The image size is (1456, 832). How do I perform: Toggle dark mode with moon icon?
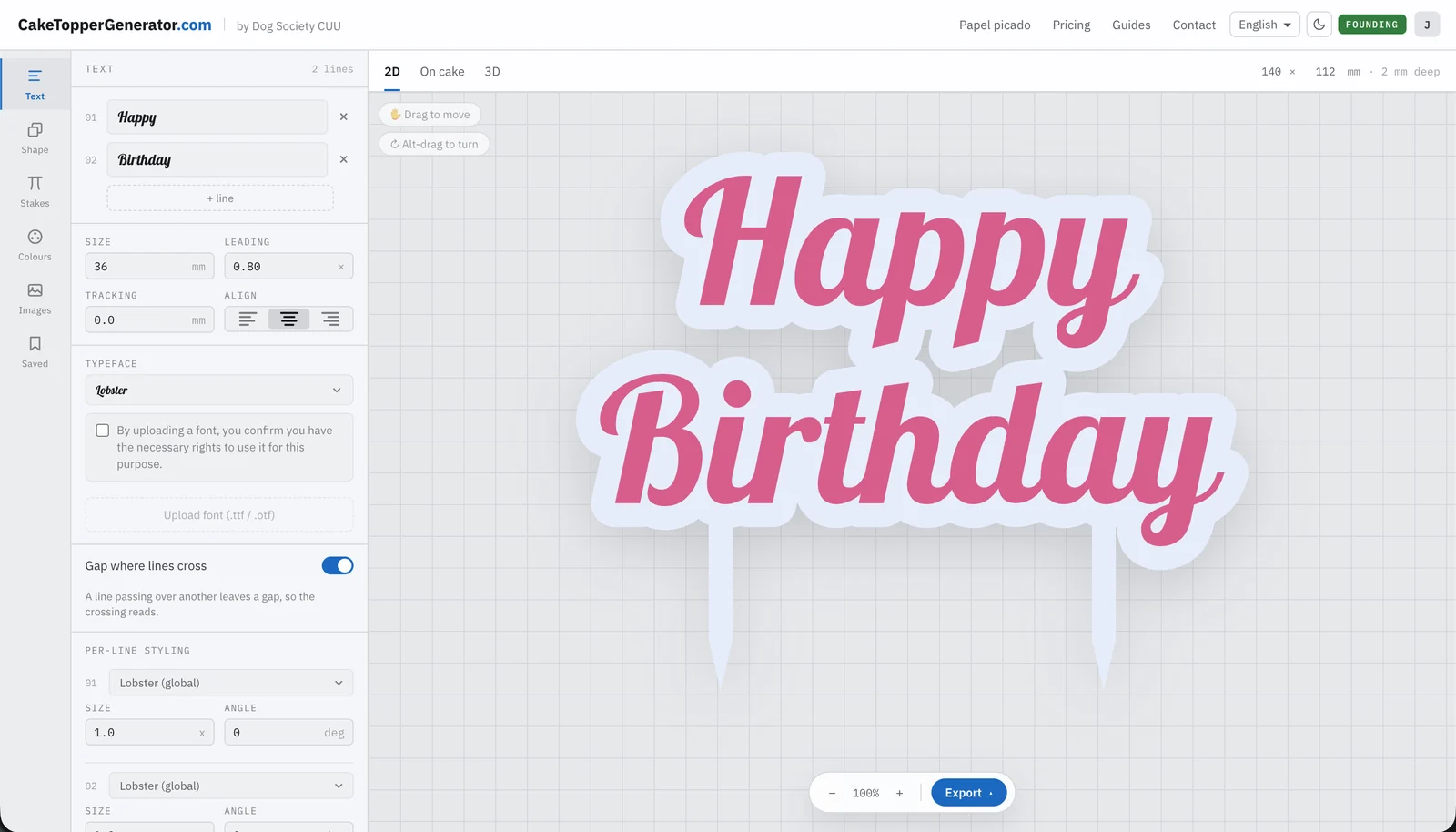[x=1319, y=25]
